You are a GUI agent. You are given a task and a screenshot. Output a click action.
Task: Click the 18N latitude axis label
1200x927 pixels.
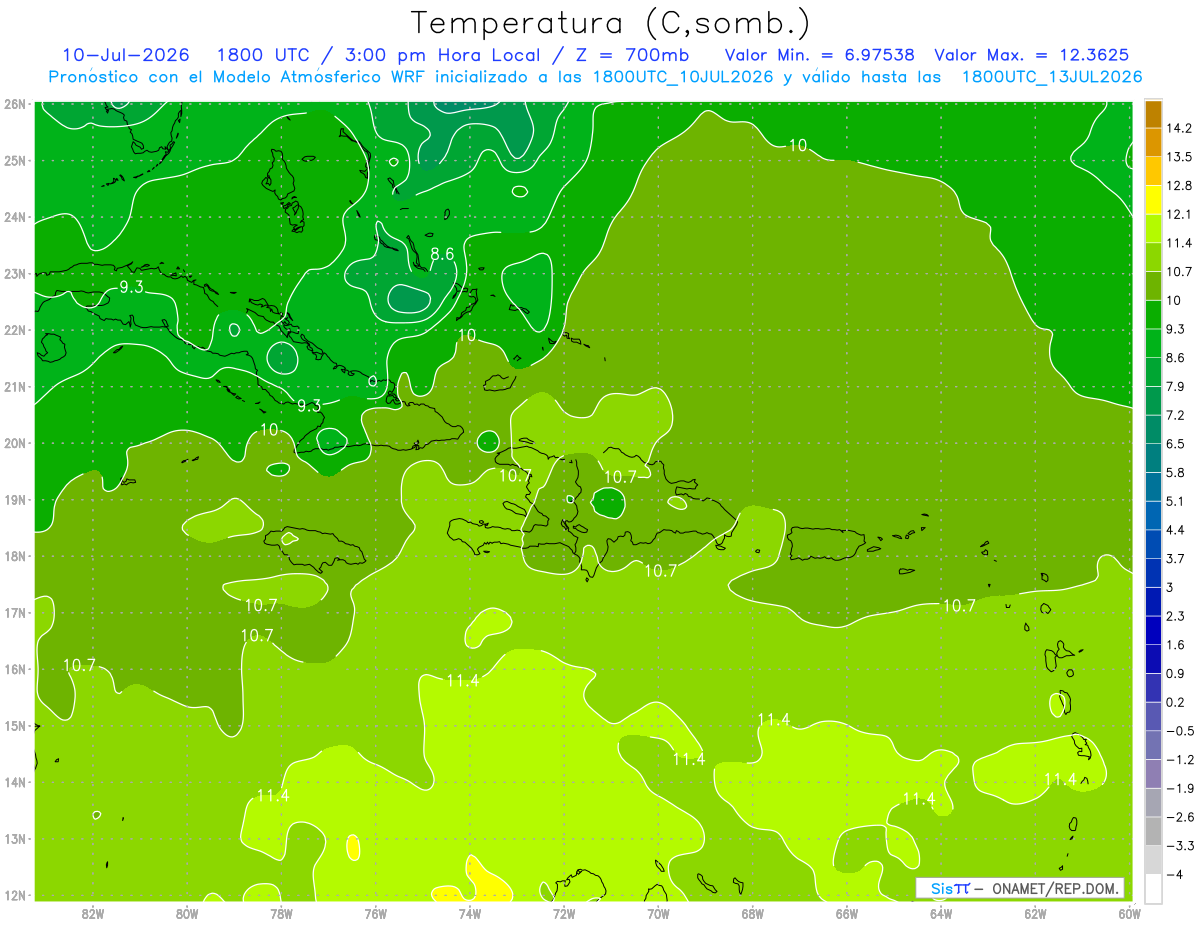coord(15,555)
